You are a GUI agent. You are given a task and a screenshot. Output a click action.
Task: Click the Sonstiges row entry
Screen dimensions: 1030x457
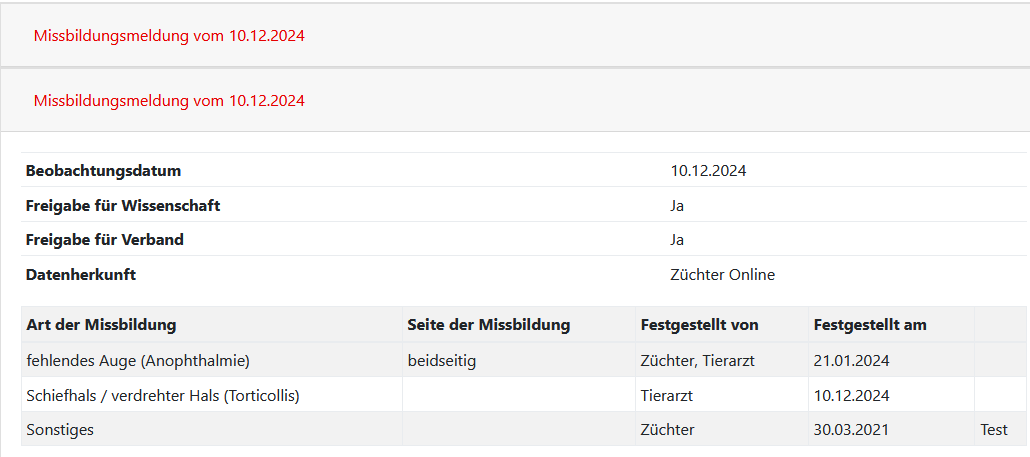click(x=60, y=429)
